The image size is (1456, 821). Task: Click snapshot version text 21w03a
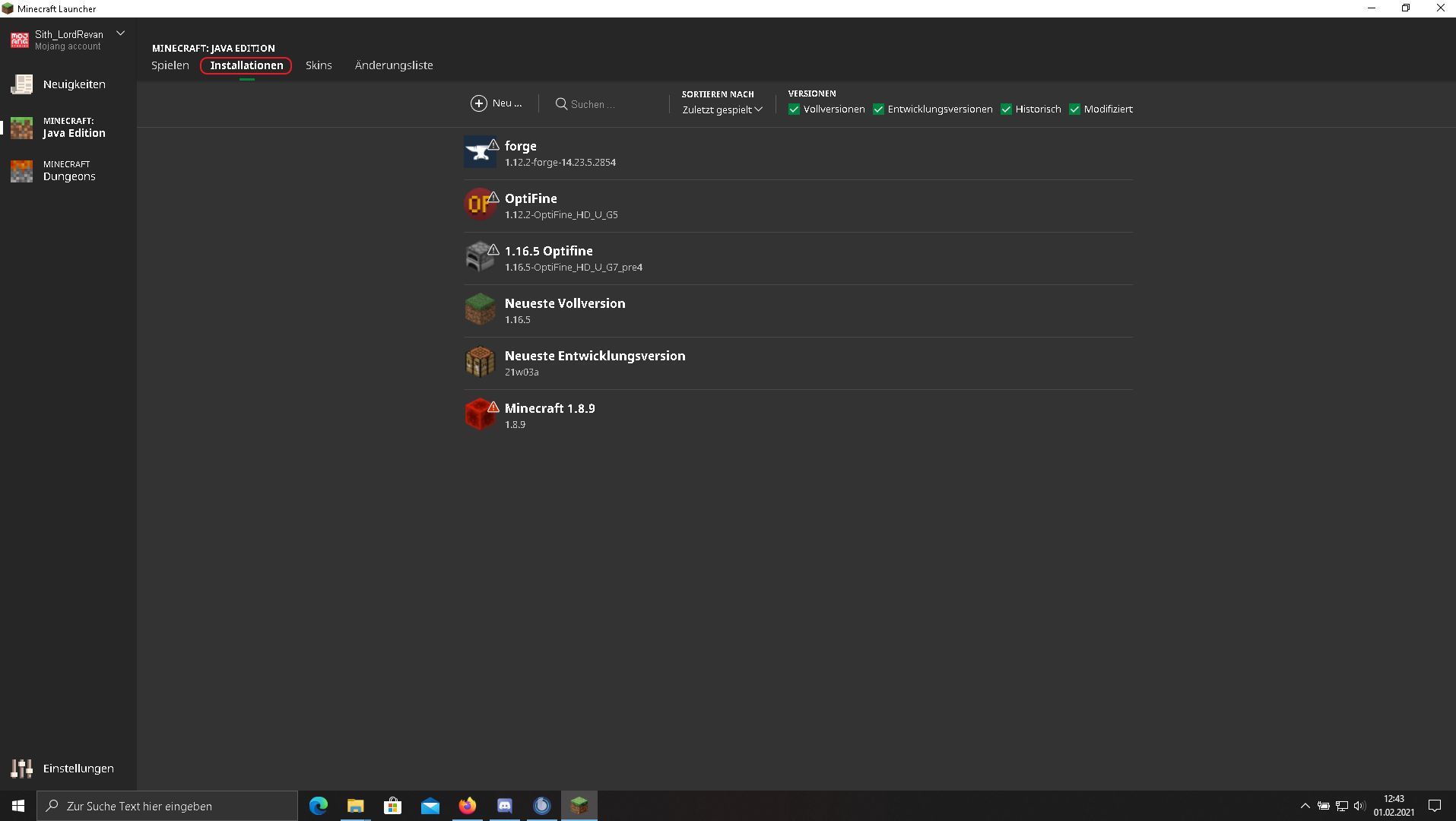tap(522, 372)
